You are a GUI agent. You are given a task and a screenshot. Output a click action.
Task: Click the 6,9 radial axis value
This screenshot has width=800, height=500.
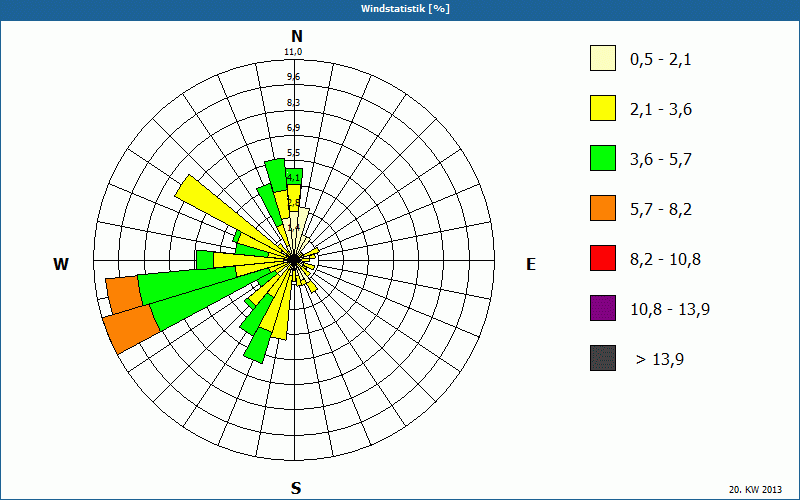(293, 128)
